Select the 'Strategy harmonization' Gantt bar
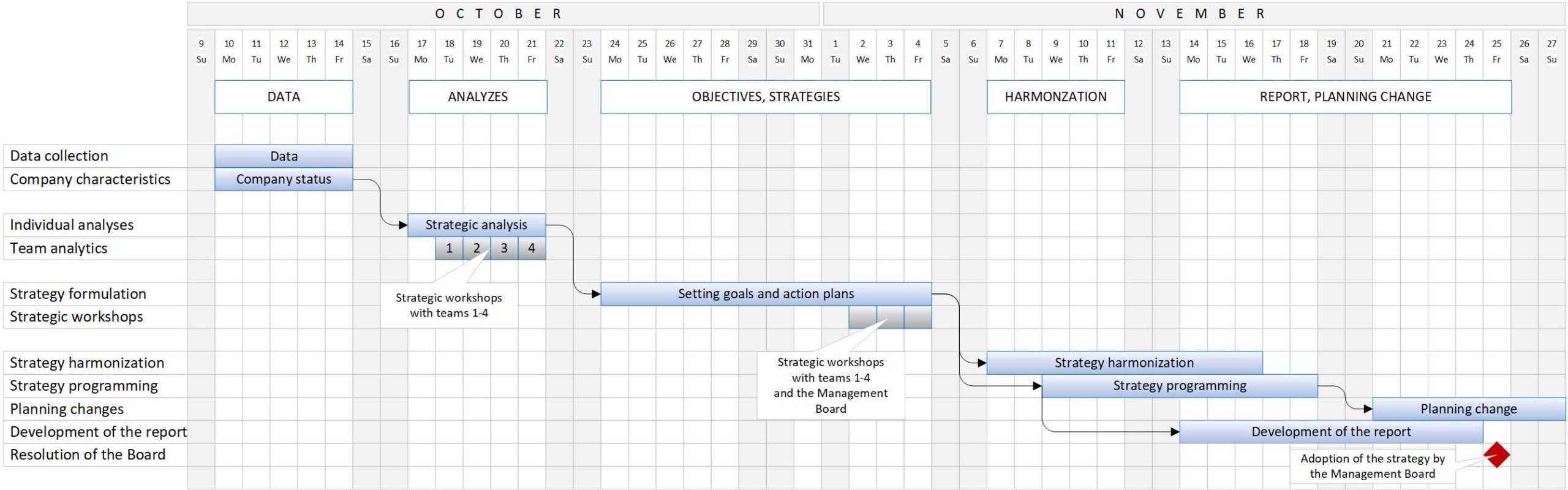 [x=1124, y=363]
